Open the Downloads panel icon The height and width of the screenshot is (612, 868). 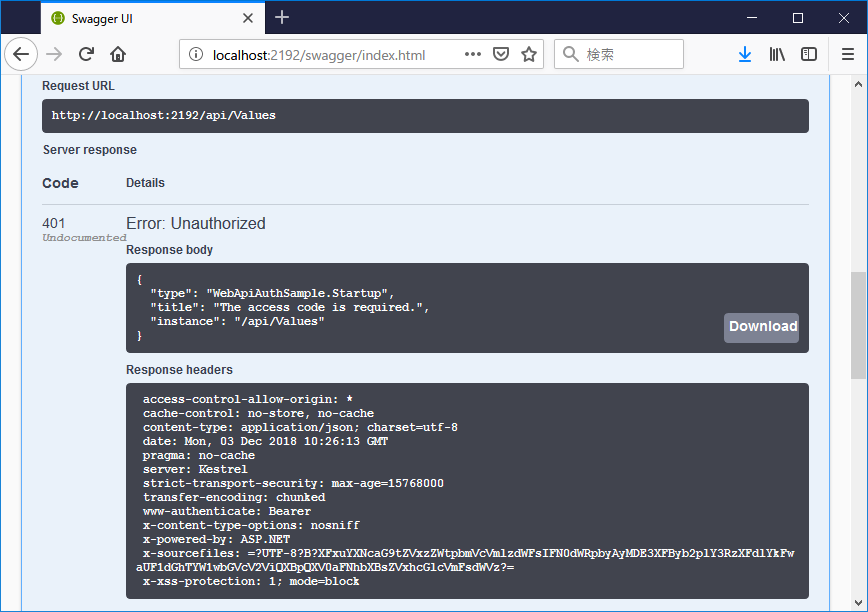pyautogui.click(x=745, y=54)
